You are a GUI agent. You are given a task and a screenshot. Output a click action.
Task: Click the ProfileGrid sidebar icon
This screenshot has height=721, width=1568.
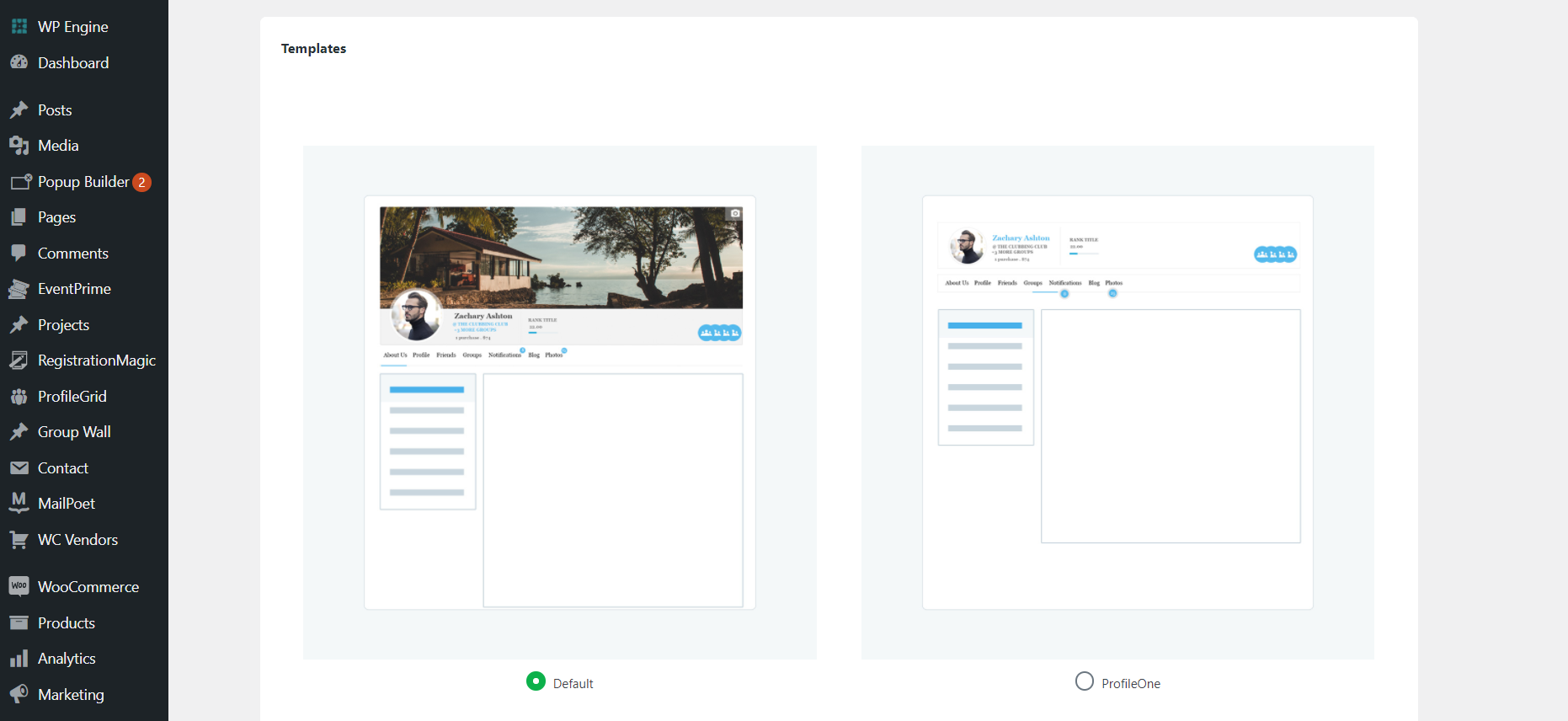19,397
